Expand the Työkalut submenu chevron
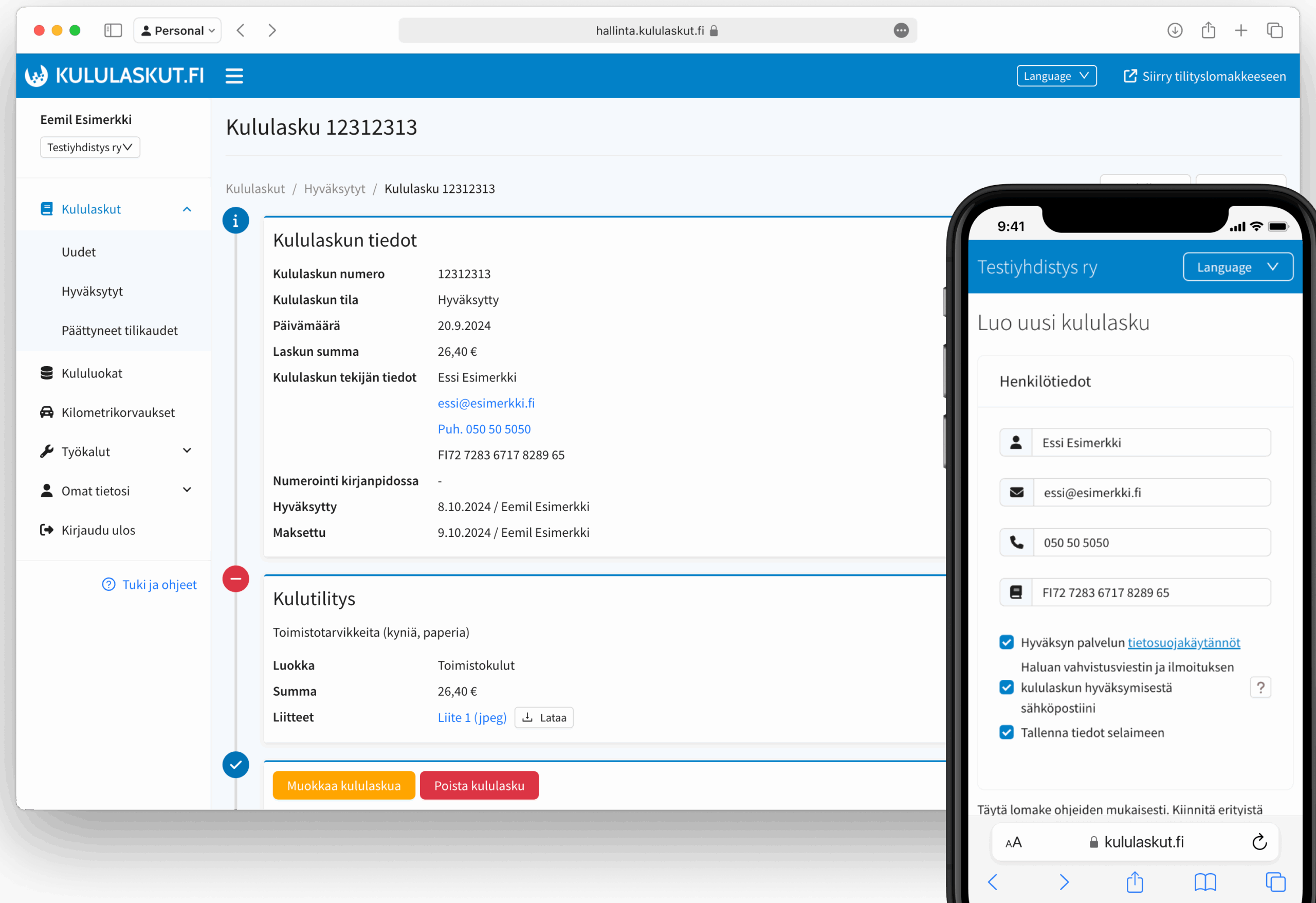The image size is (1316, 903). tap(187, 451)
